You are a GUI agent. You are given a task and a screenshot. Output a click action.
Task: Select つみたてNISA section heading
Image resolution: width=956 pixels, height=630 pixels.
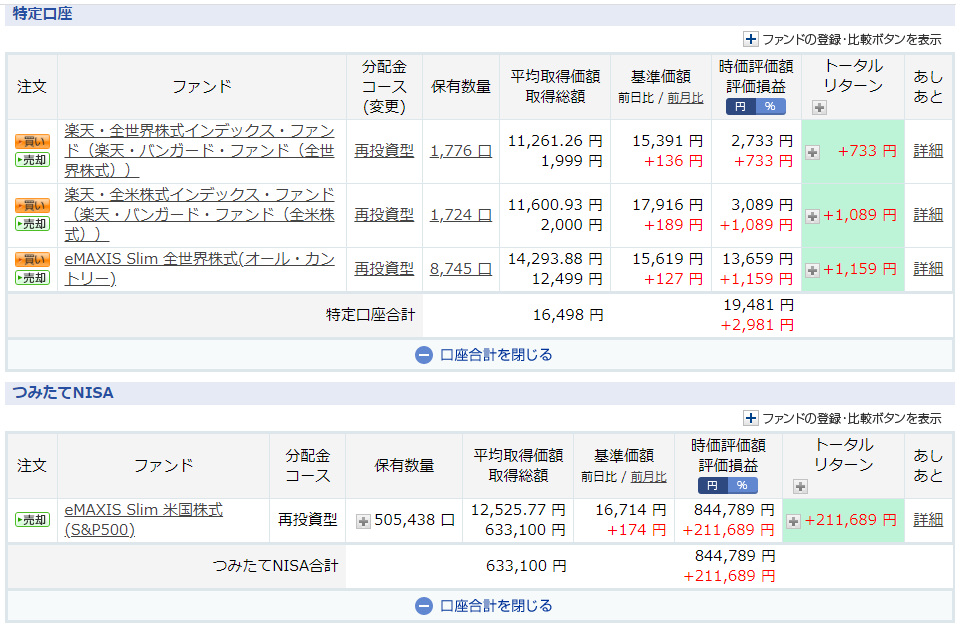(63, 393)
